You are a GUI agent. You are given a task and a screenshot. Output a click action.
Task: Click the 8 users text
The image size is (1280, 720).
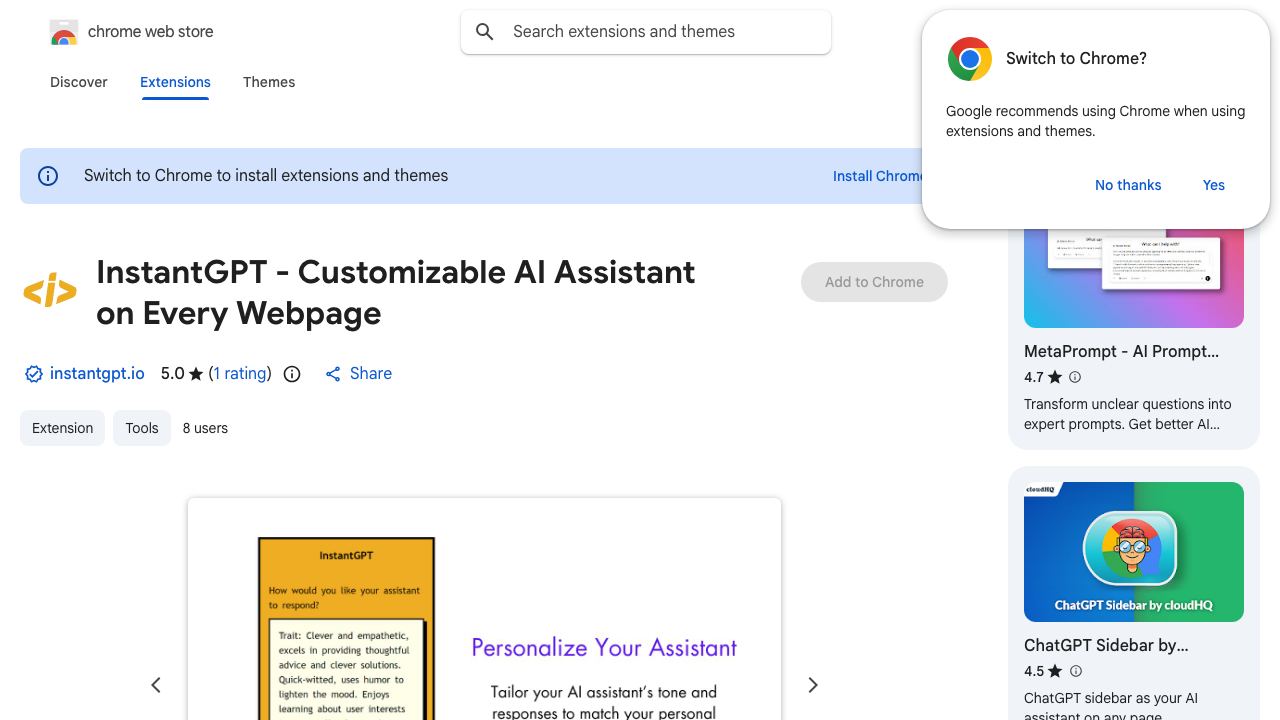point(205,428)
